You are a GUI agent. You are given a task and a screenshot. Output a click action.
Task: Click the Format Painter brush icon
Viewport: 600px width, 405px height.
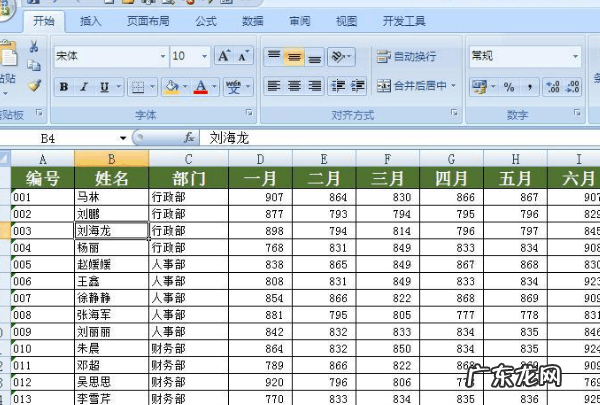point(34,87)
